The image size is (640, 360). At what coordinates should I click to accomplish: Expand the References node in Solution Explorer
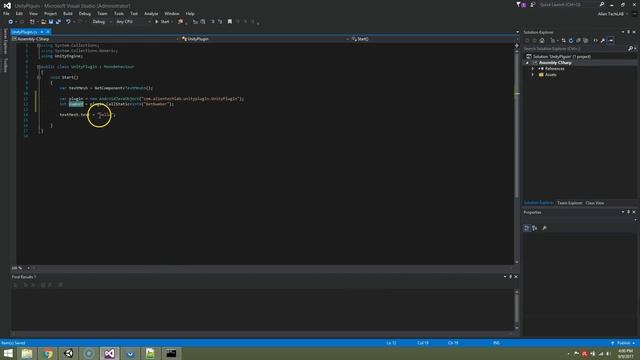point(533,69)
